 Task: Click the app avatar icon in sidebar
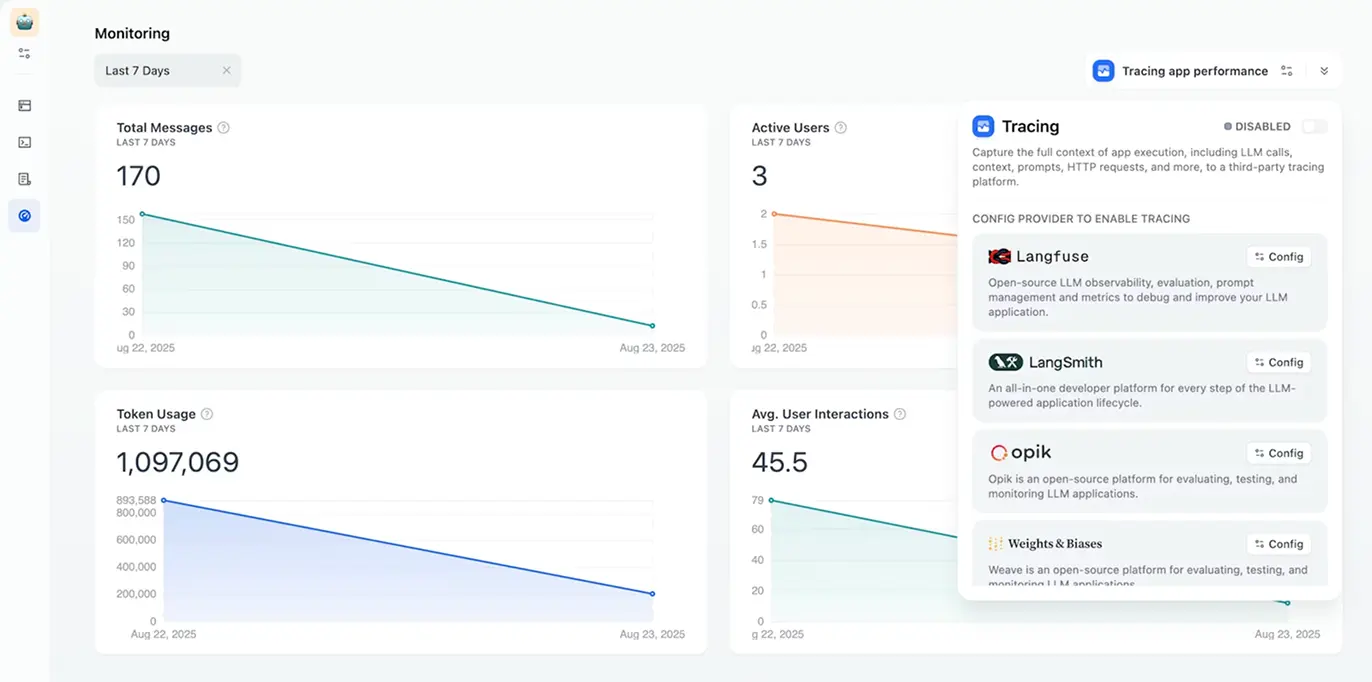point(24,21)
